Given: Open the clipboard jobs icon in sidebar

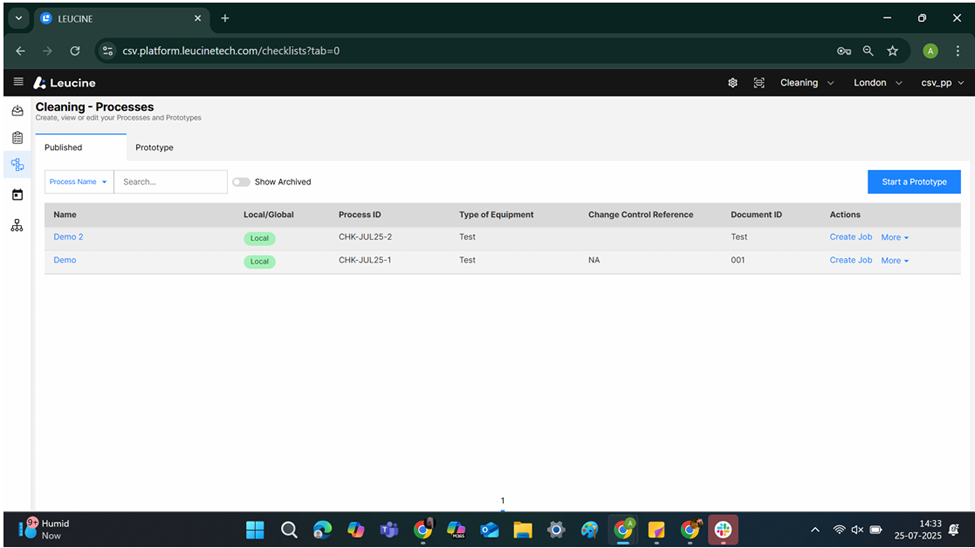Looking at the screenshot, I should 17,138.
